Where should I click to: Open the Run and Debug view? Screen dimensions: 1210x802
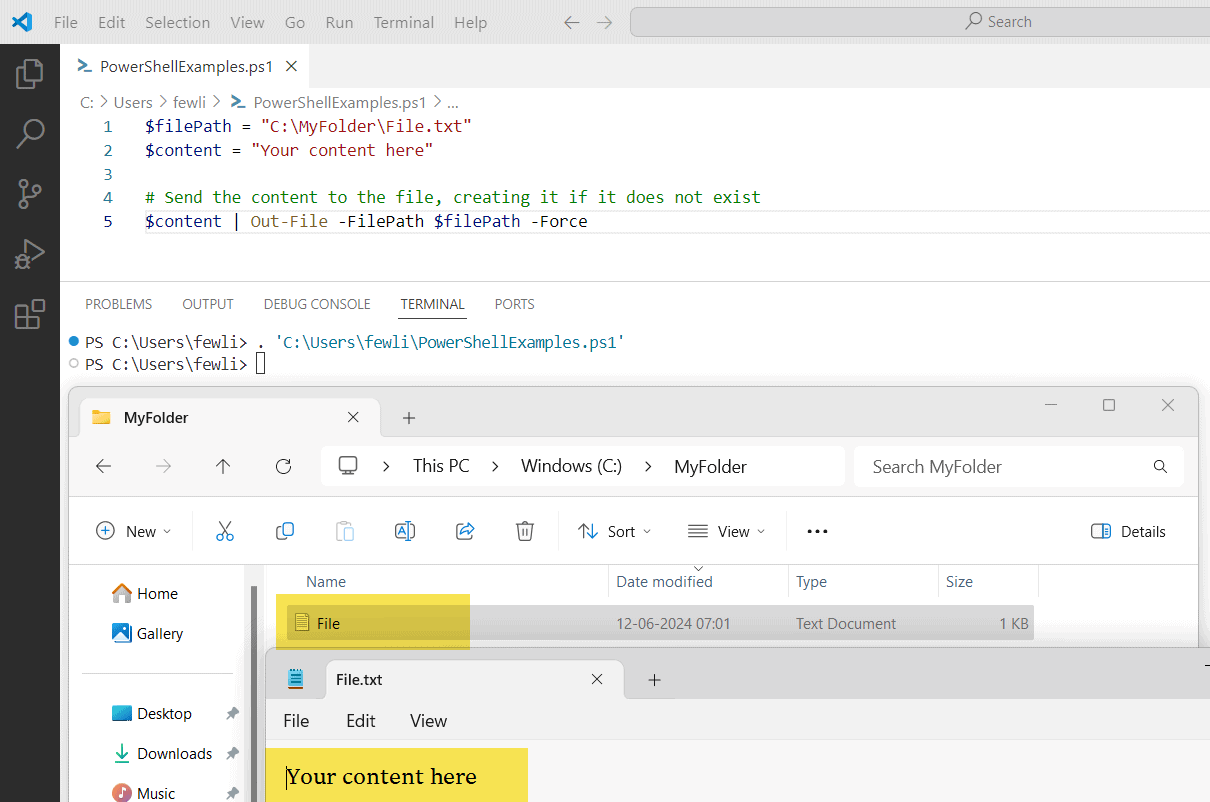30,254
